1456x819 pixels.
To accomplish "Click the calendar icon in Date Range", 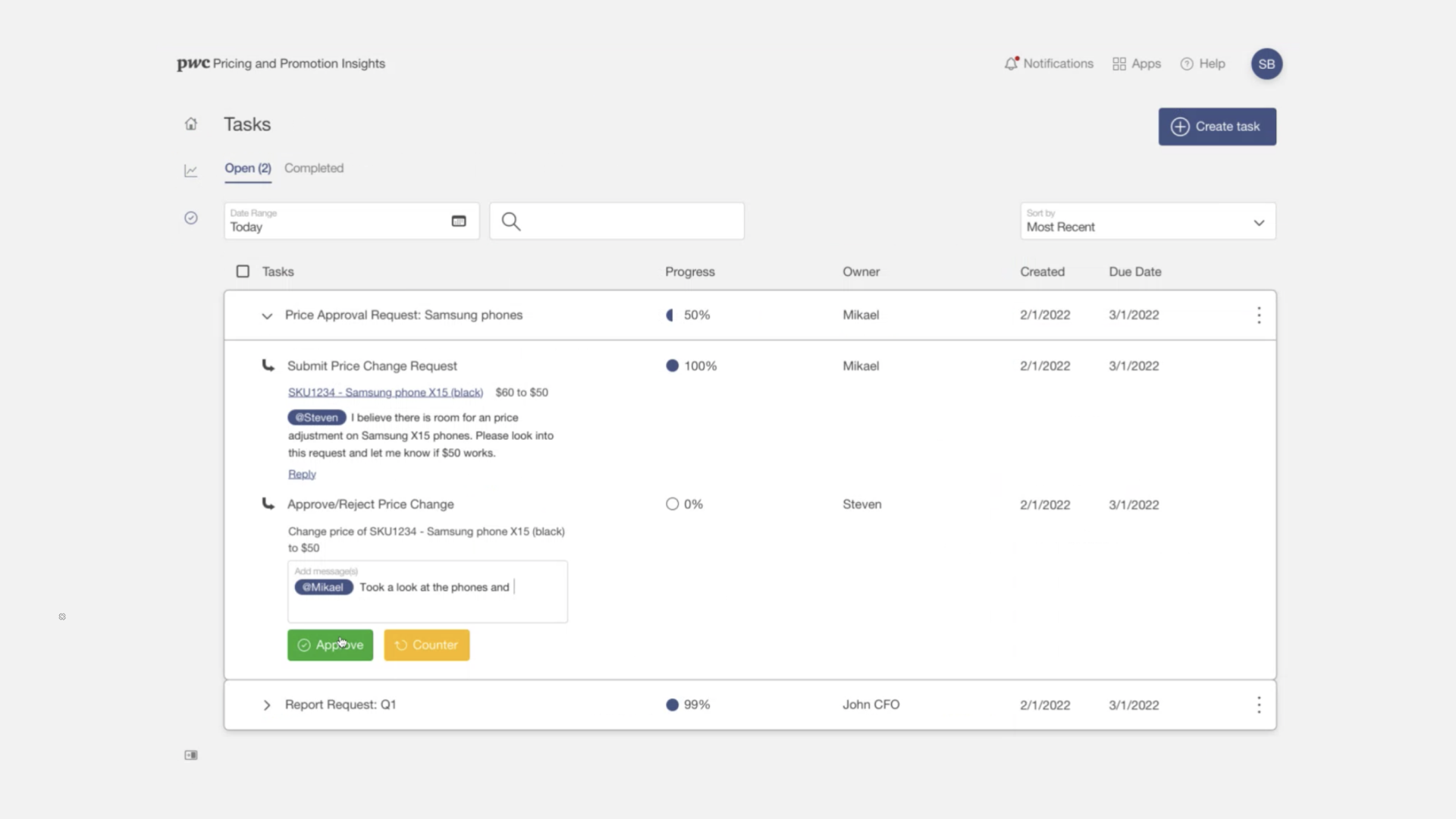I will click(x=459, y=221).
